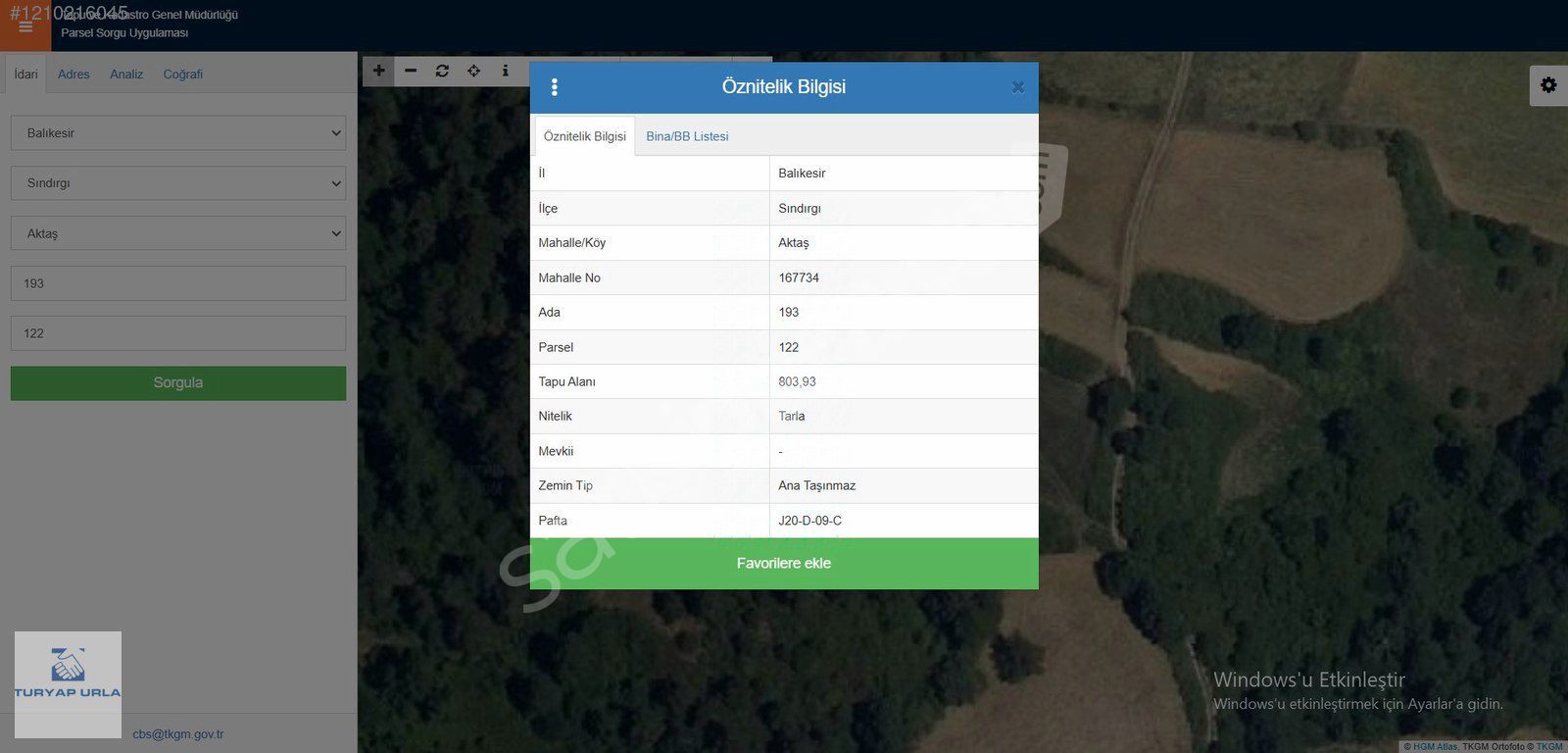
Task: Activate the locate crosshair tool
Action: click(473, 71)
